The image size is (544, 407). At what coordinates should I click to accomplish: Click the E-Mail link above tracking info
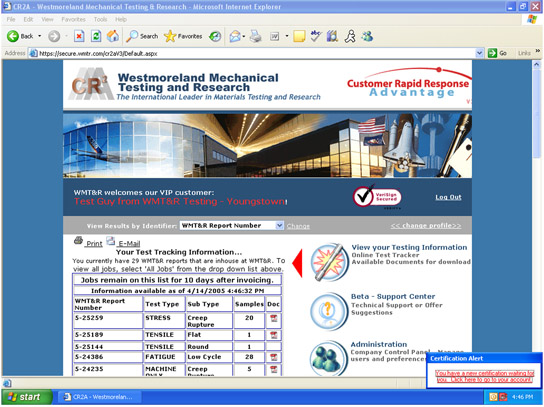point(129,244)
